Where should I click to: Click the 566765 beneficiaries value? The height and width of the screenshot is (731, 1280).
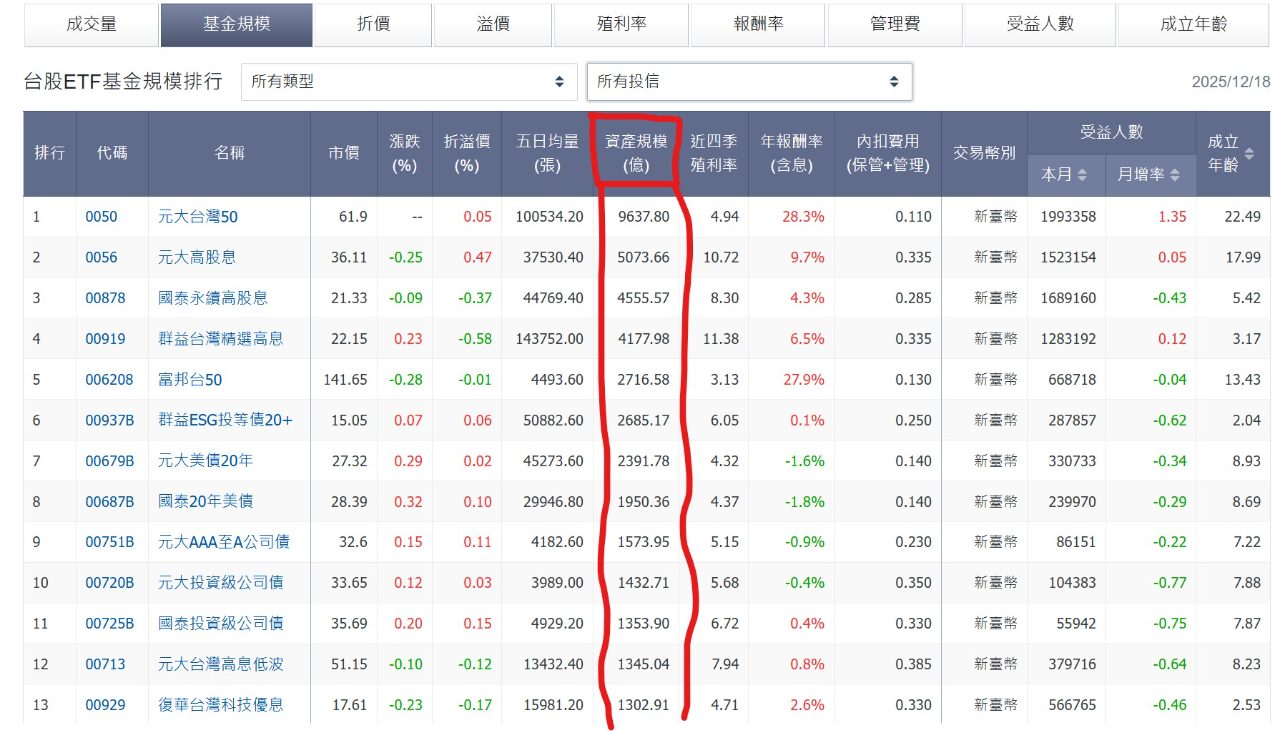click(1072, 705)
